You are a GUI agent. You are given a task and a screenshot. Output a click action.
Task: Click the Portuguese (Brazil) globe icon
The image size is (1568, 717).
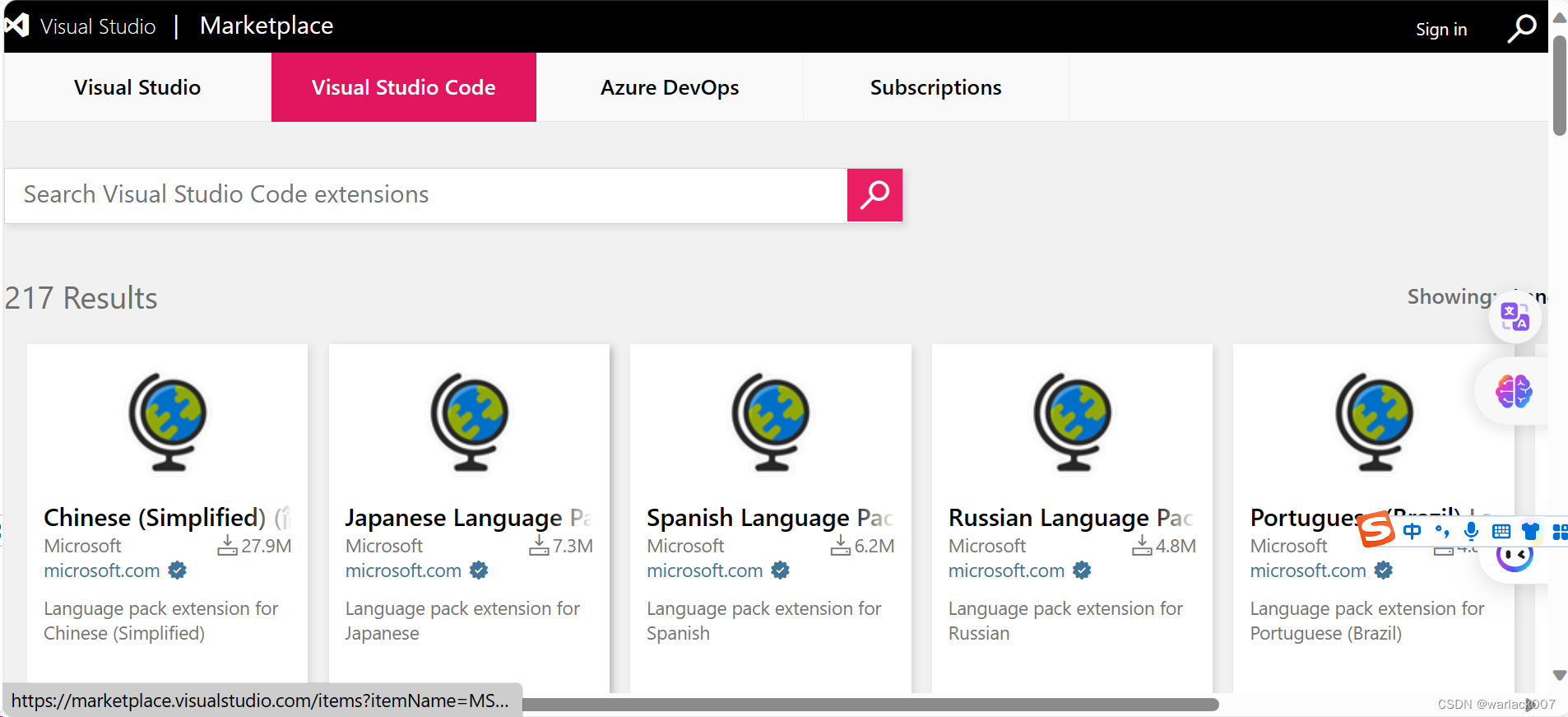(x=1374, y=422)
